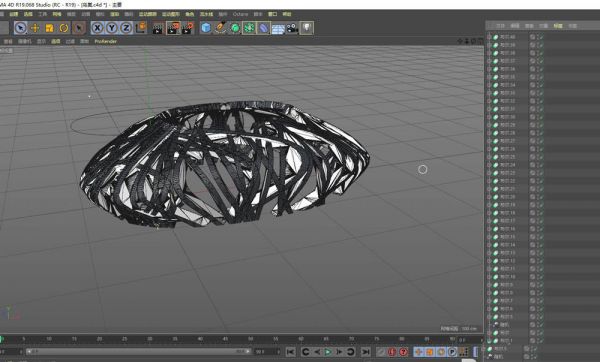
Task: Expand tree node of object row .33
Action: pyautogui.click(x=489, y=93)
